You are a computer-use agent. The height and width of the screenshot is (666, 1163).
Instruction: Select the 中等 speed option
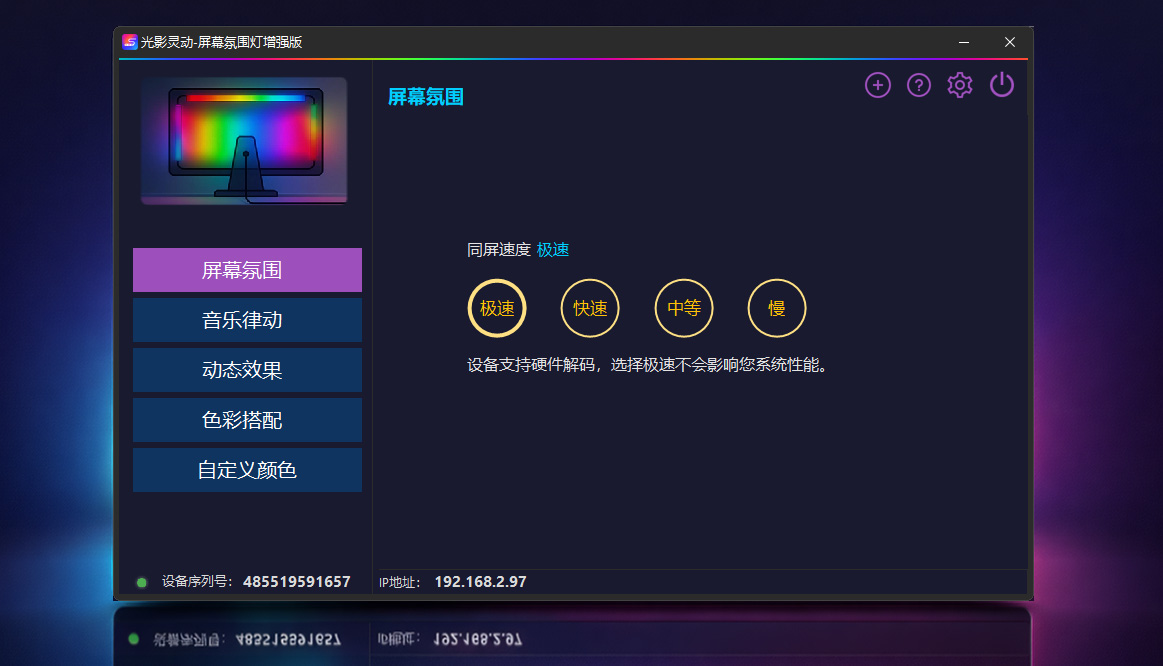pos(683,308)
